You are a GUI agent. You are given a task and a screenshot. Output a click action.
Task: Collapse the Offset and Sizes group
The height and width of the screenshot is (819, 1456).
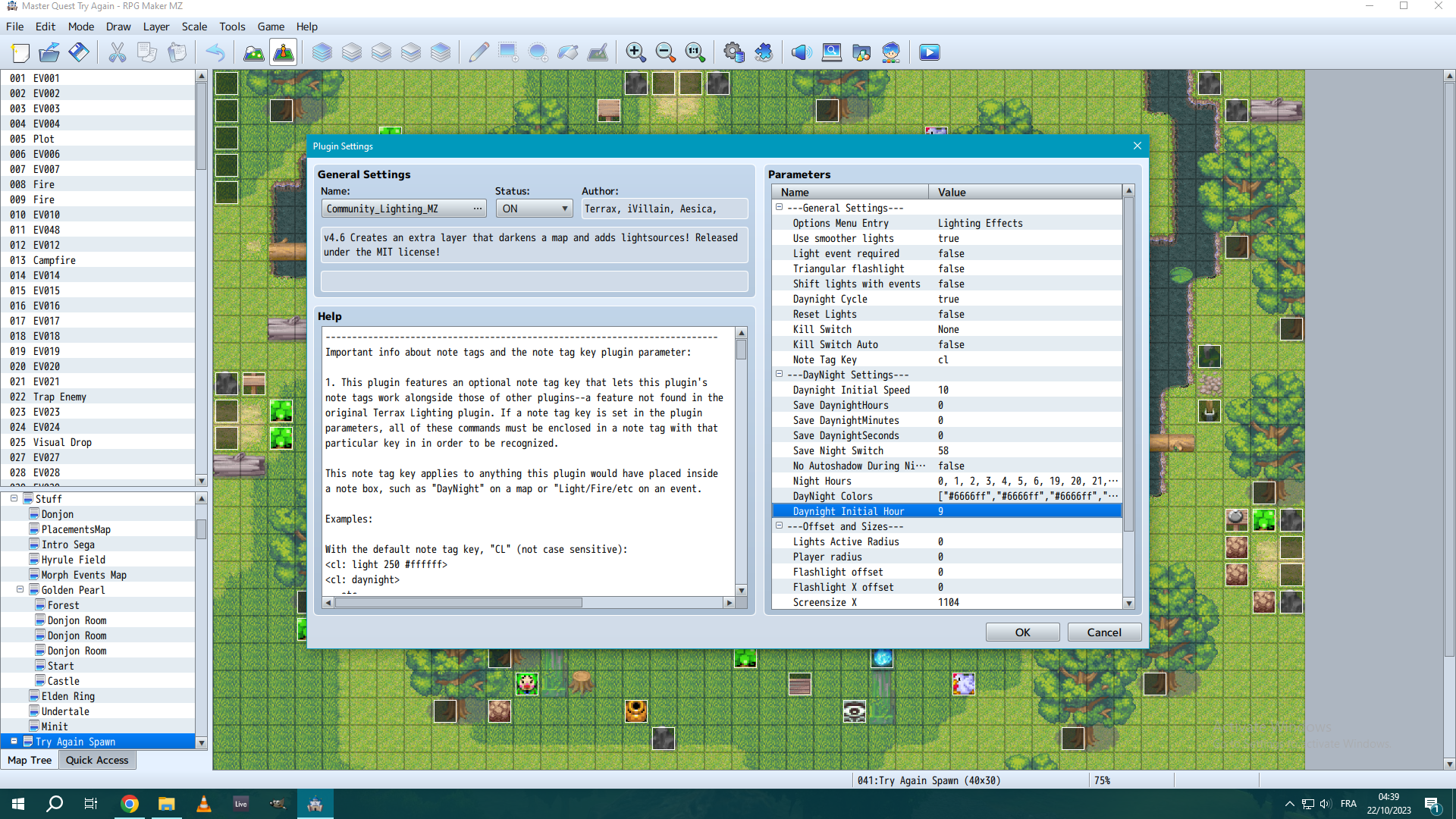(779, 526)
